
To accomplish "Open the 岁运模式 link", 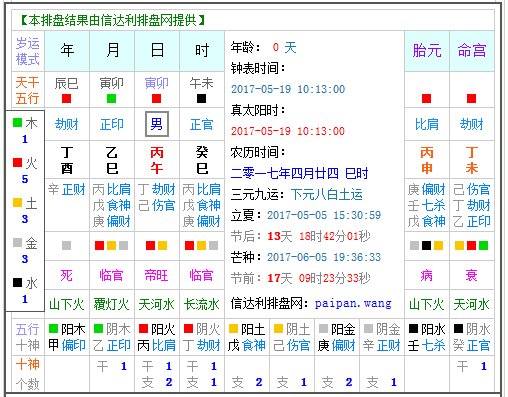I will 28,51.
